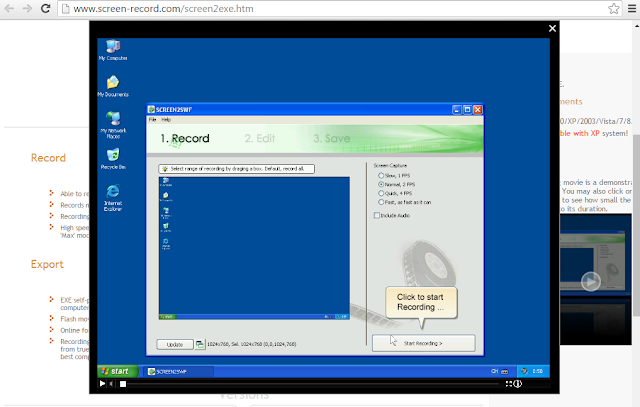This screenshot has height=407, width=640.
Task: Click the screen icon beside Update
Action: point(200,345)
